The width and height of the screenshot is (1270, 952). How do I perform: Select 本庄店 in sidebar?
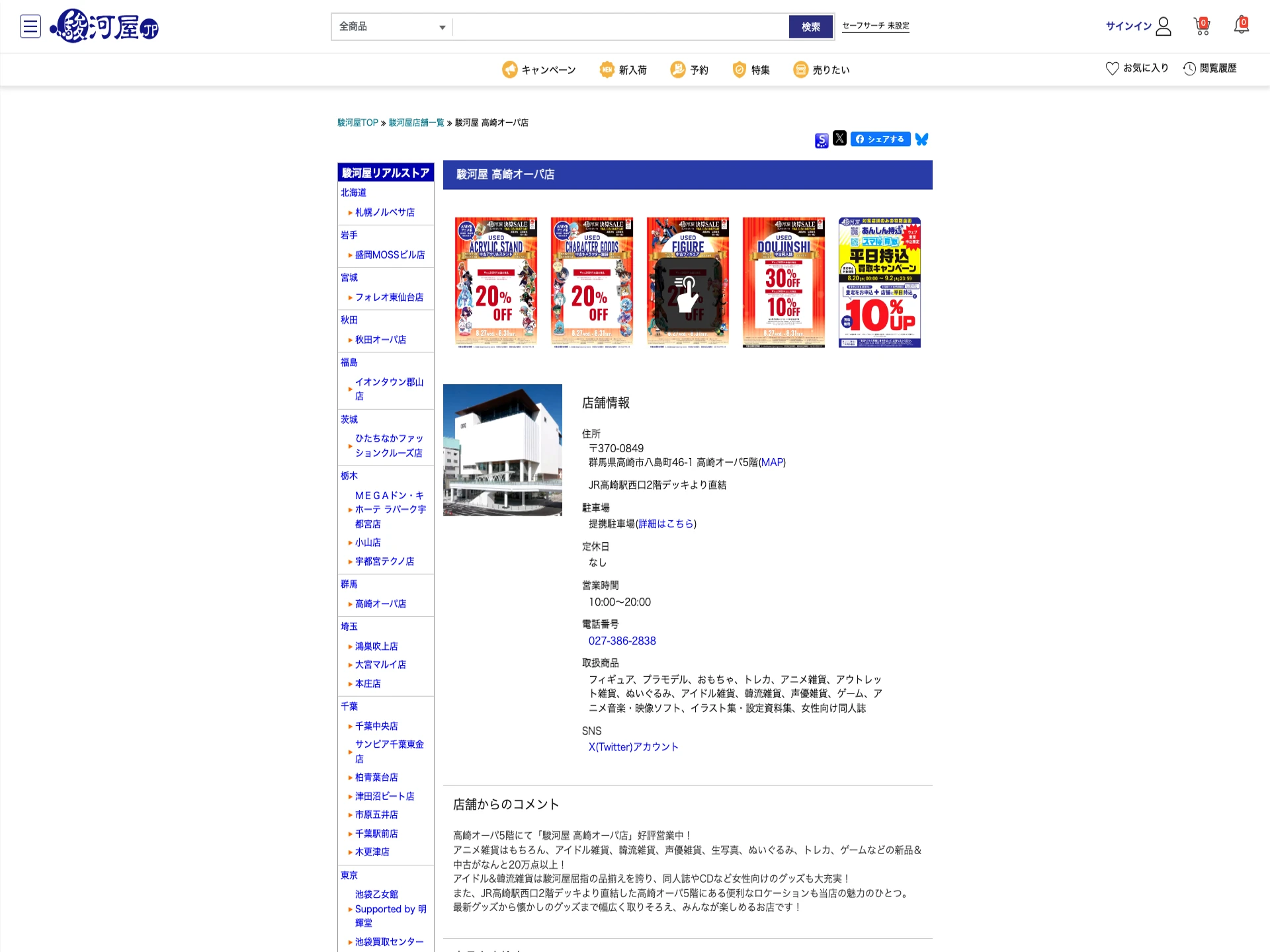click(368, 684)
